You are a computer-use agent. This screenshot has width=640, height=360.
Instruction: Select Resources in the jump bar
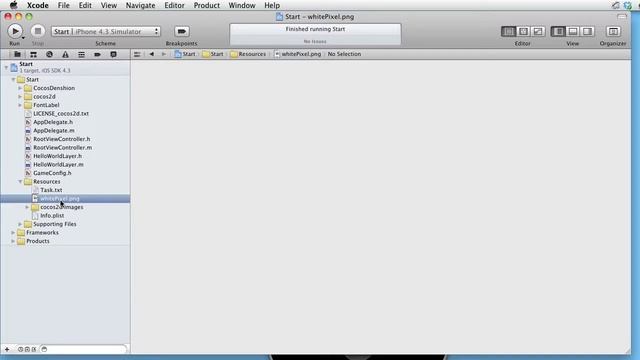pyautogui.click(x=248, y=54)
